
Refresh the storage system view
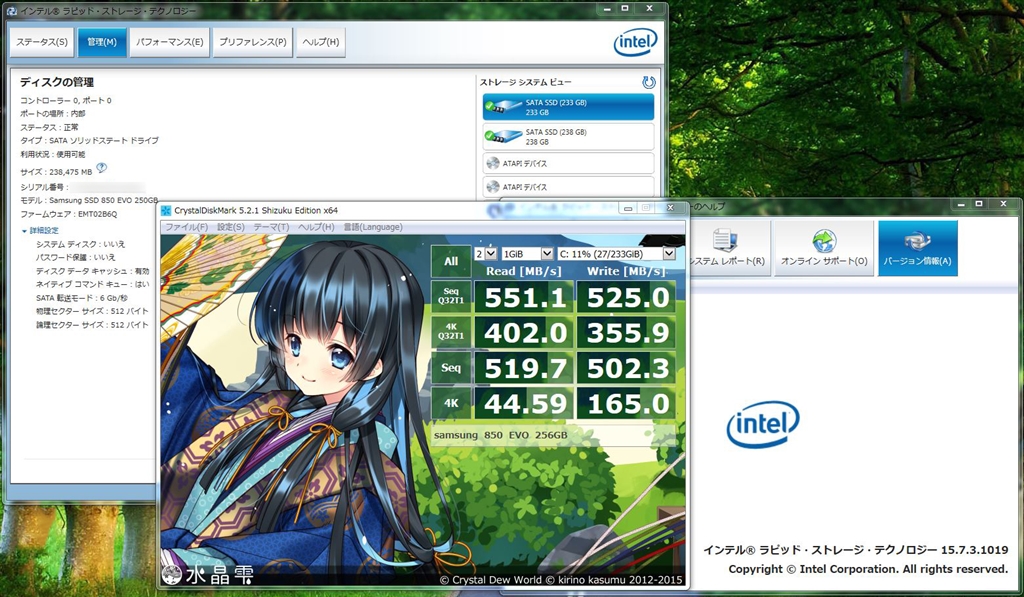point(648,82)
